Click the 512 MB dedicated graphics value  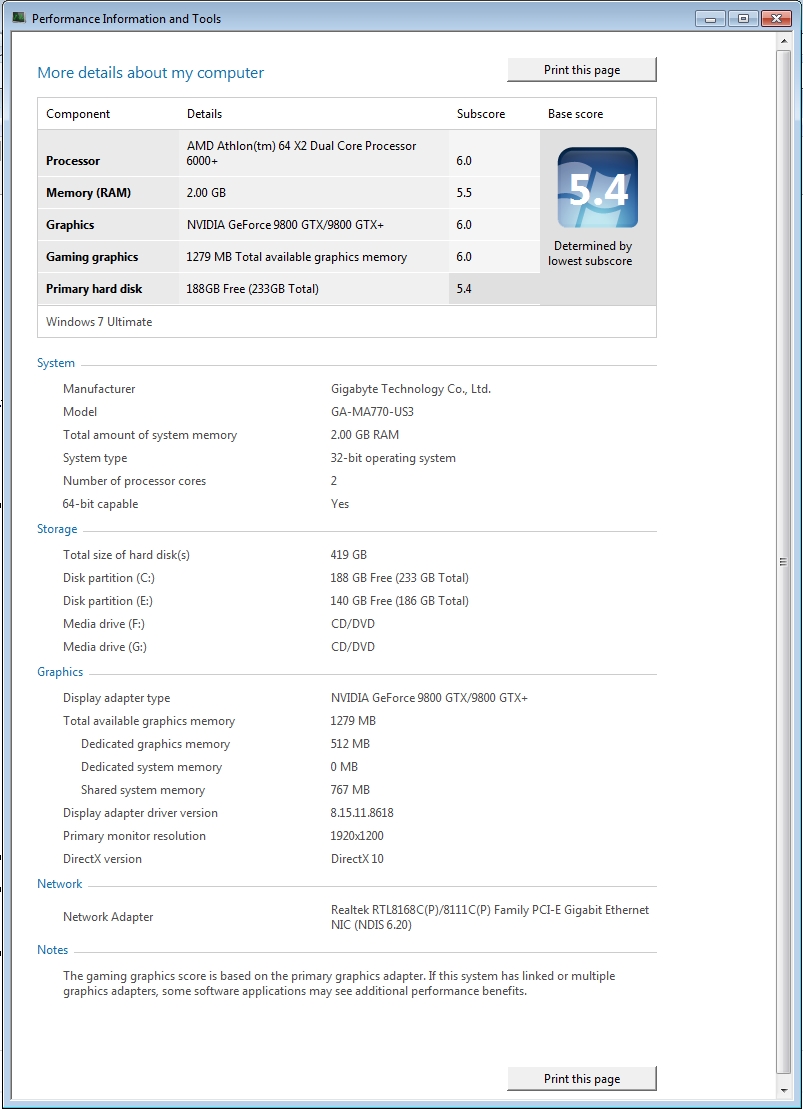point(351,744)
